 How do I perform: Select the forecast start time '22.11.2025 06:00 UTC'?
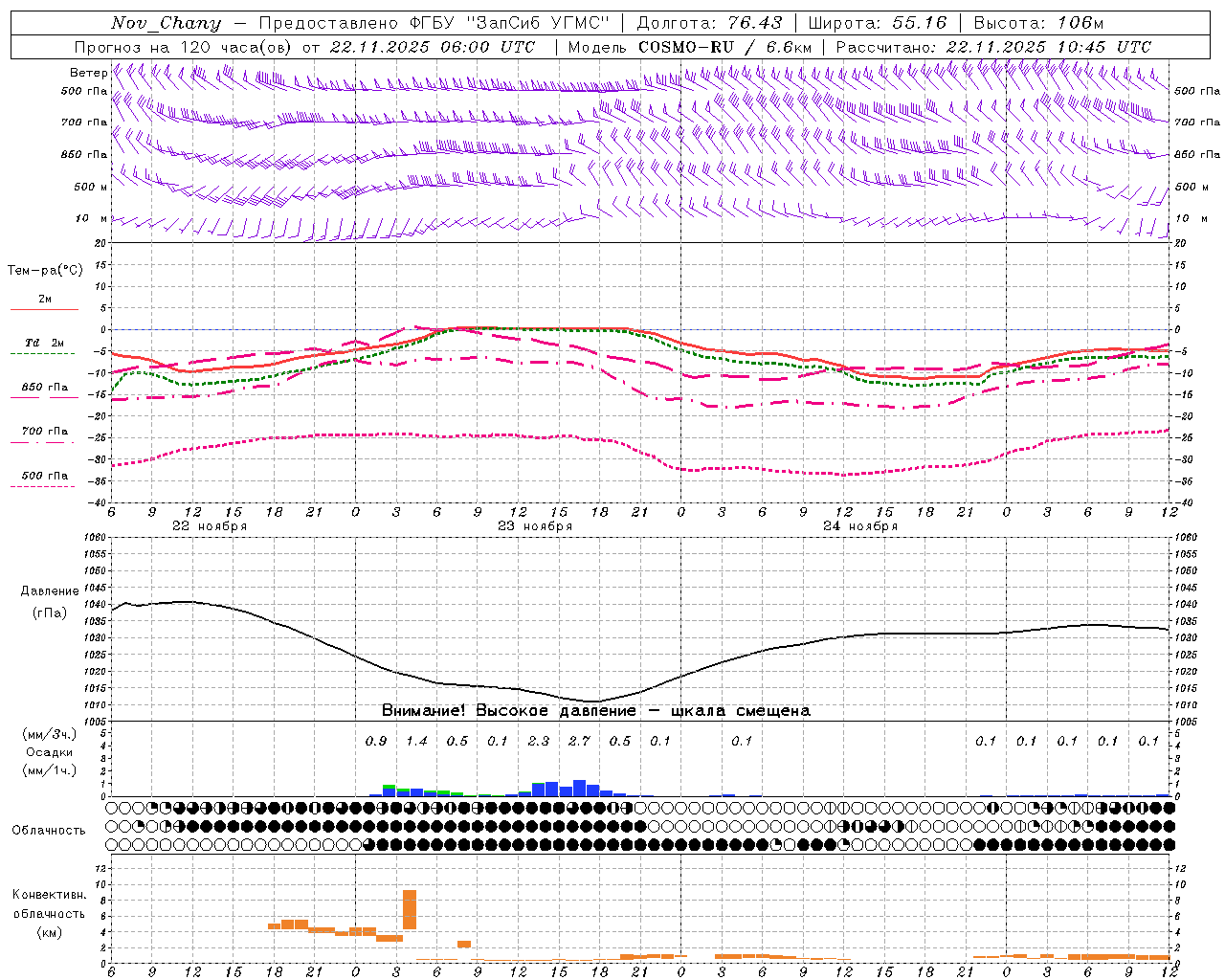click(x=432, y=47)
